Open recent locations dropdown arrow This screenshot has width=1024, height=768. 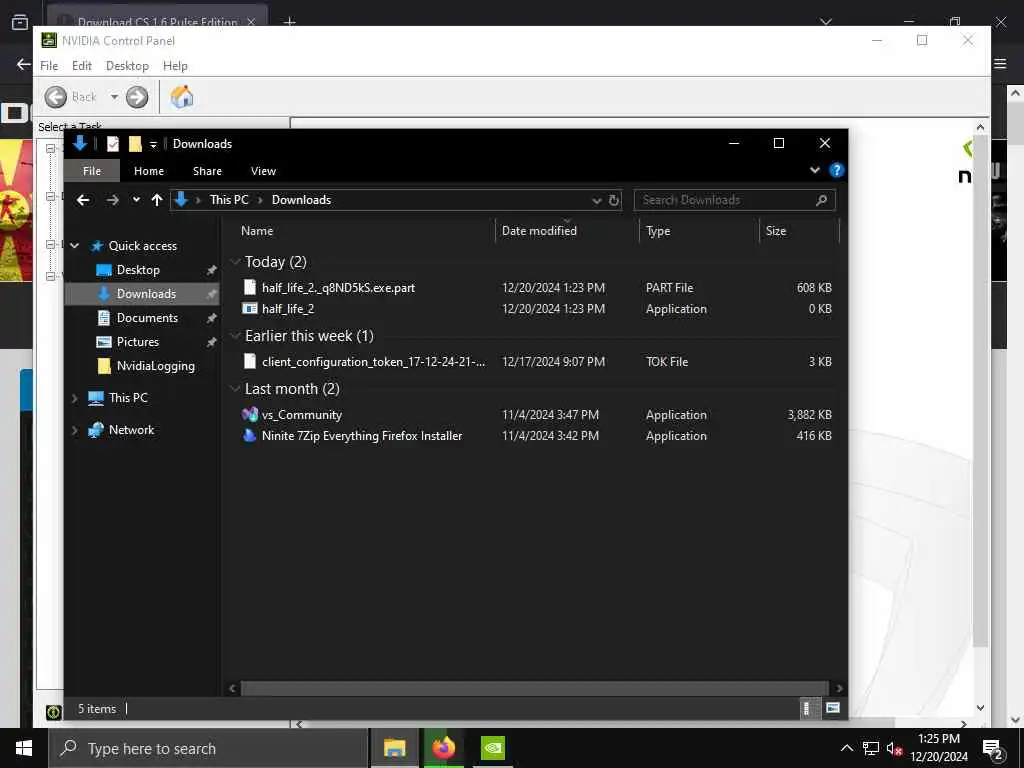(x=136, y=200)
